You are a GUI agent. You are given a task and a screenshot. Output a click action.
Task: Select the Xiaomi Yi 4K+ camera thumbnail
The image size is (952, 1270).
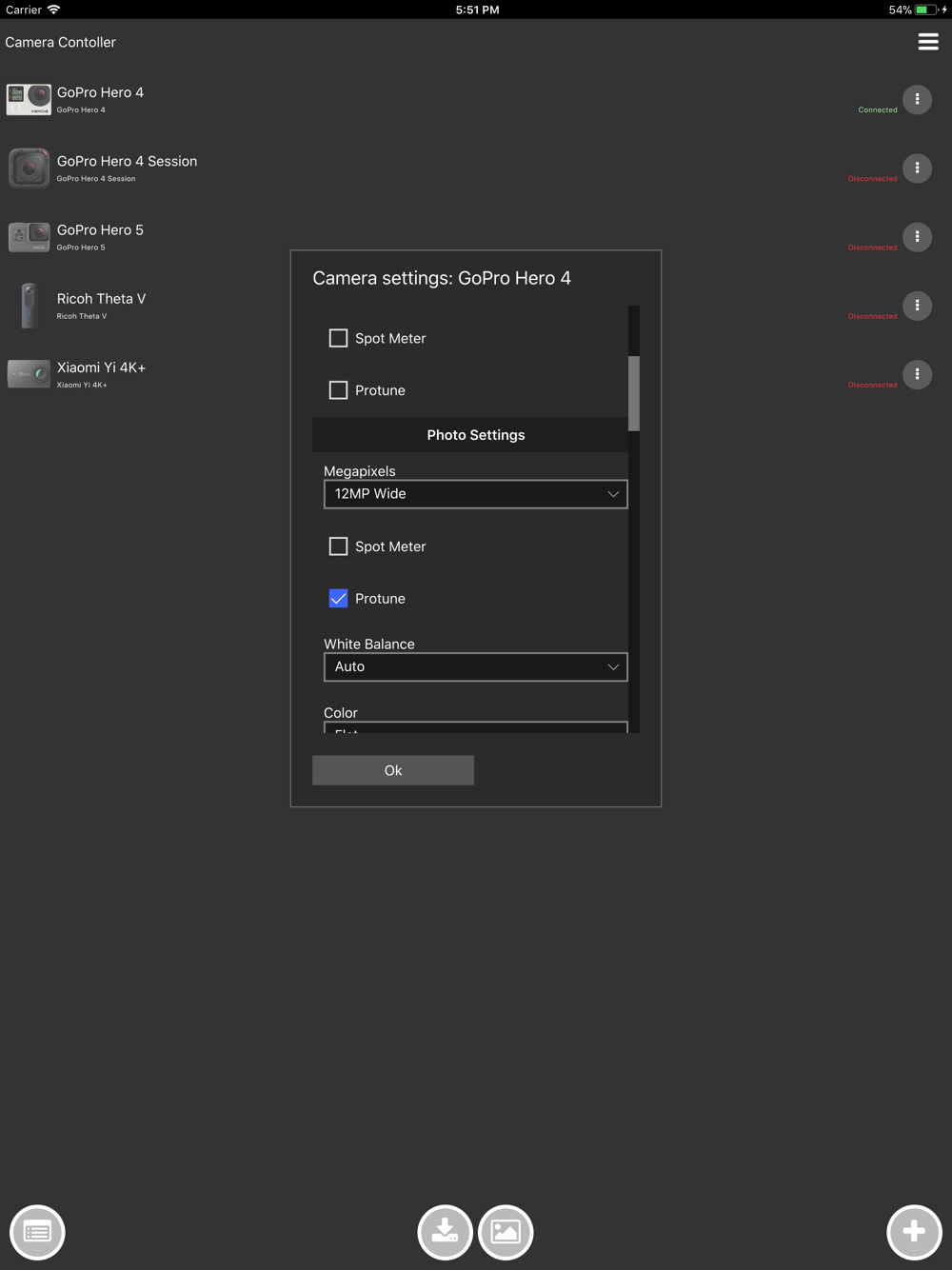click(29, 374)
